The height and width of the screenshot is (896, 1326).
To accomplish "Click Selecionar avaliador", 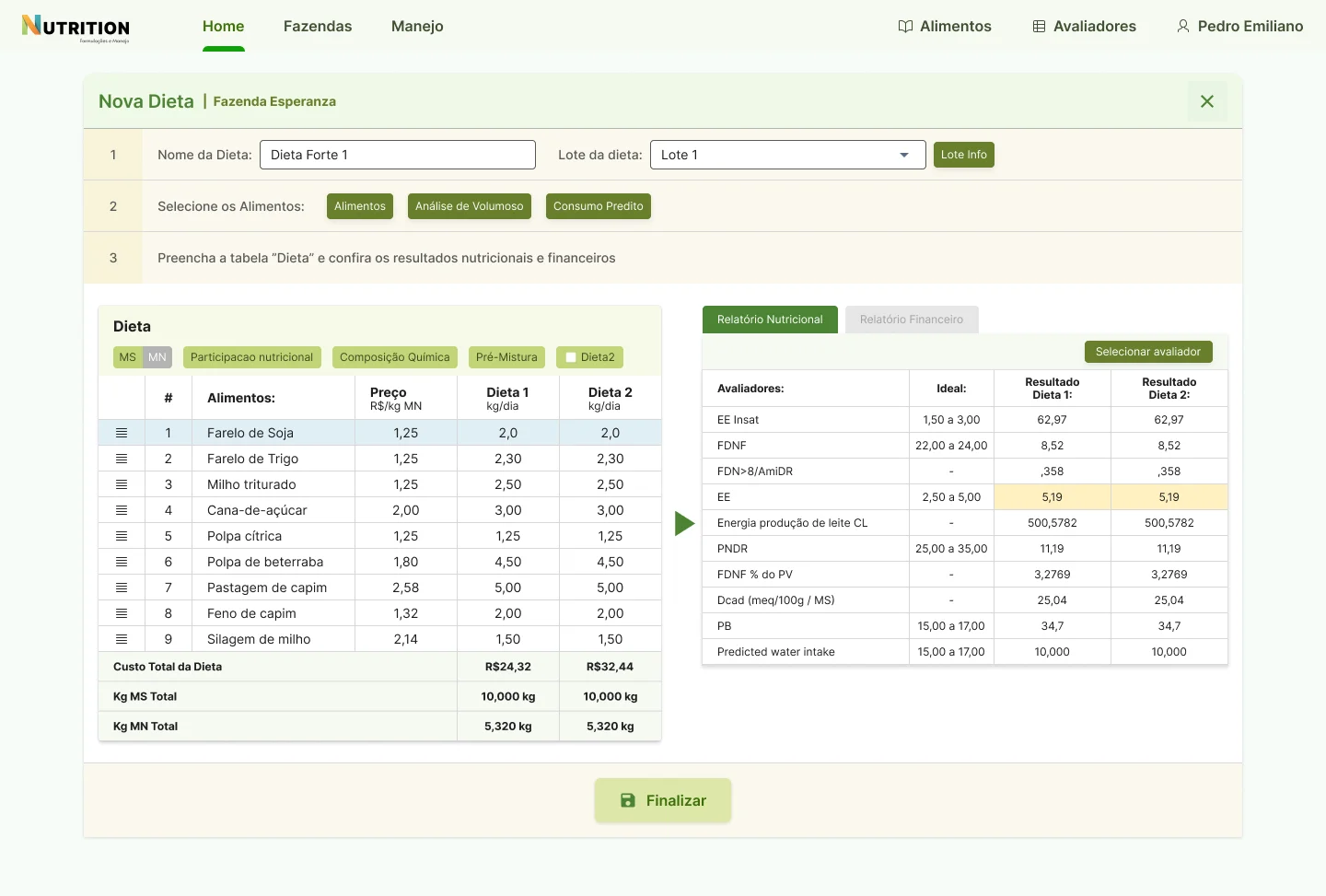I will (x=1148, y=352).
